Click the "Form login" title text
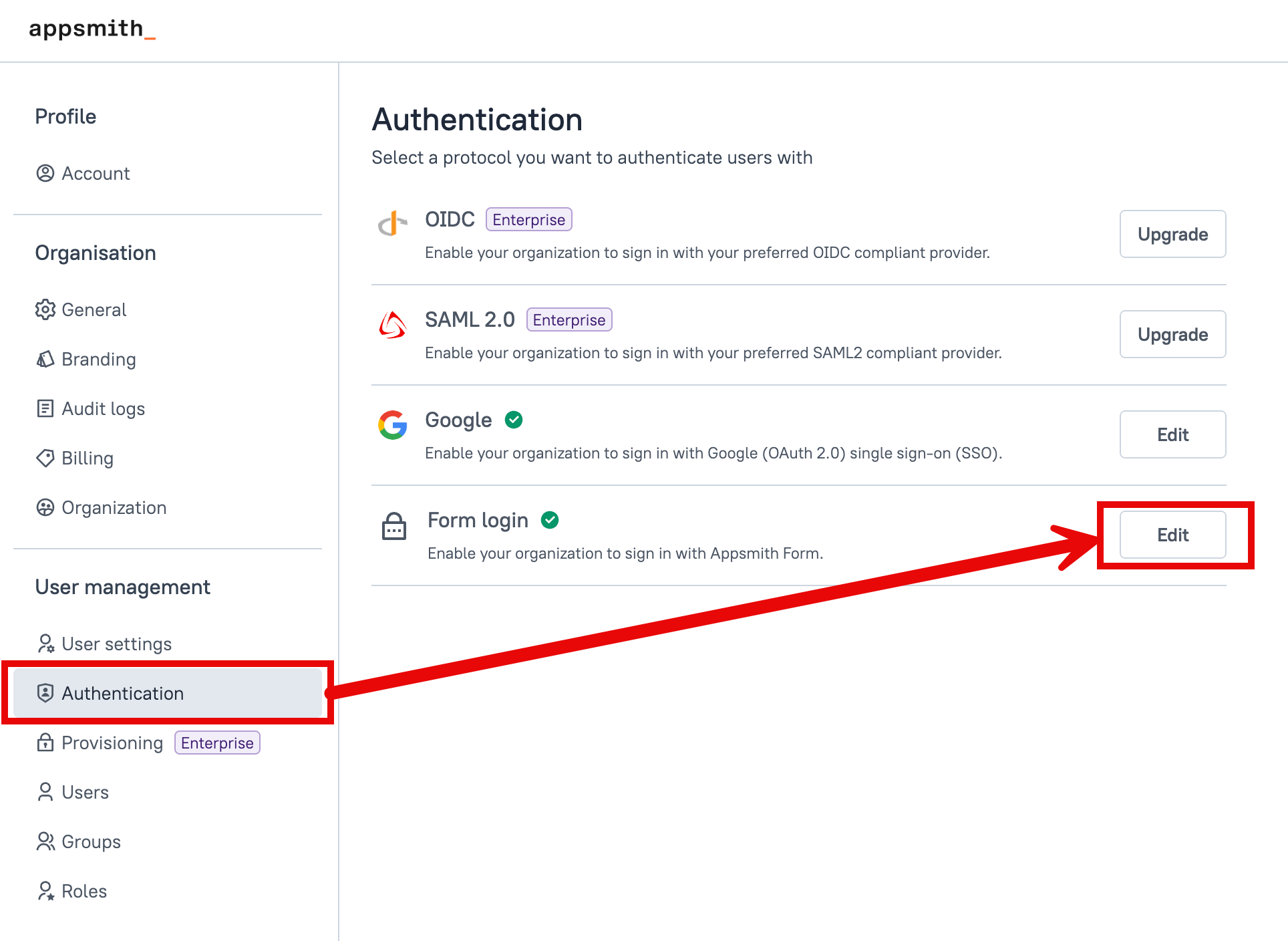 [x=478, y=520]
